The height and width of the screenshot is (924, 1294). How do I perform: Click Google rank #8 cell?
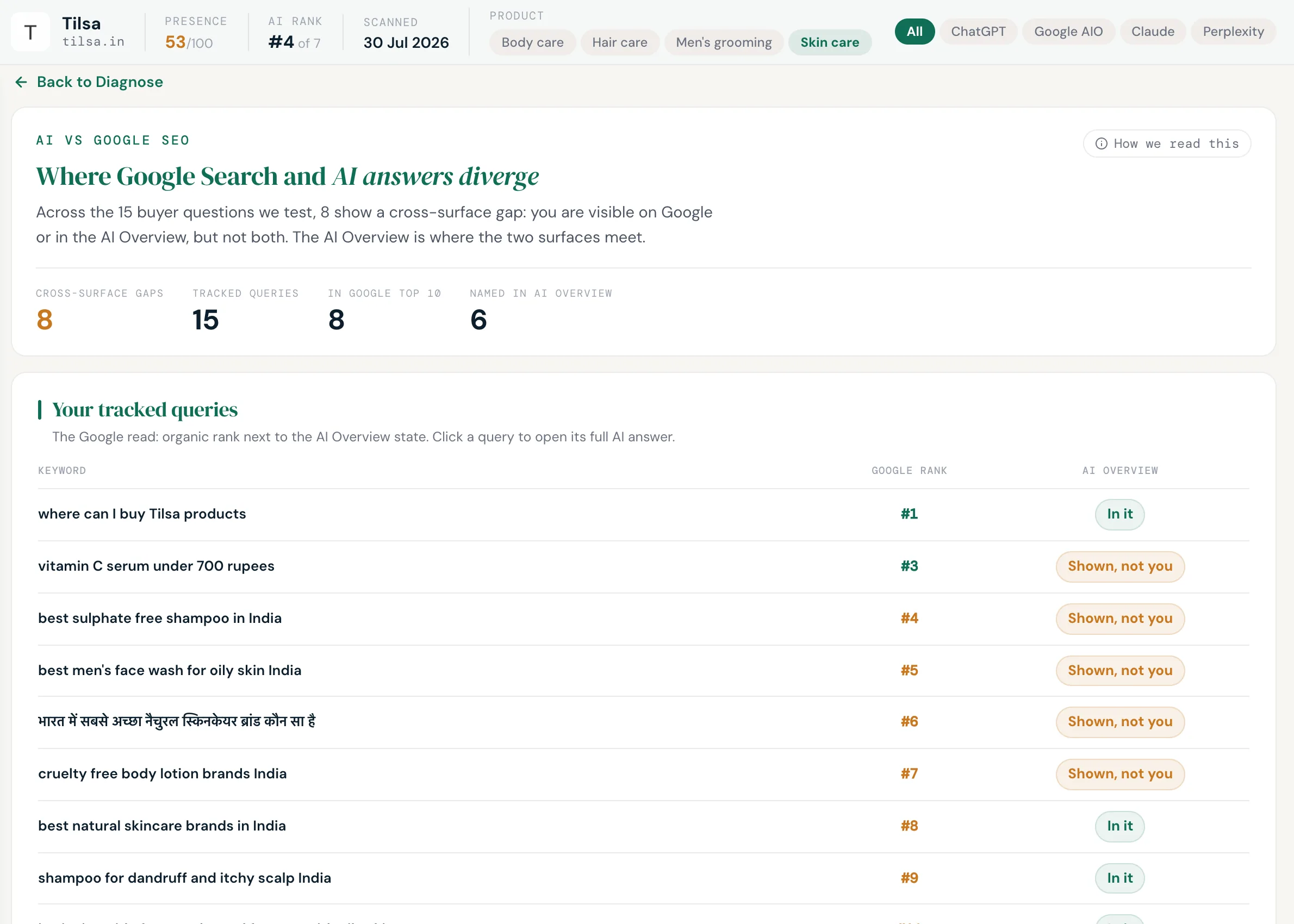pyautogui.click(x=909, y=827)
